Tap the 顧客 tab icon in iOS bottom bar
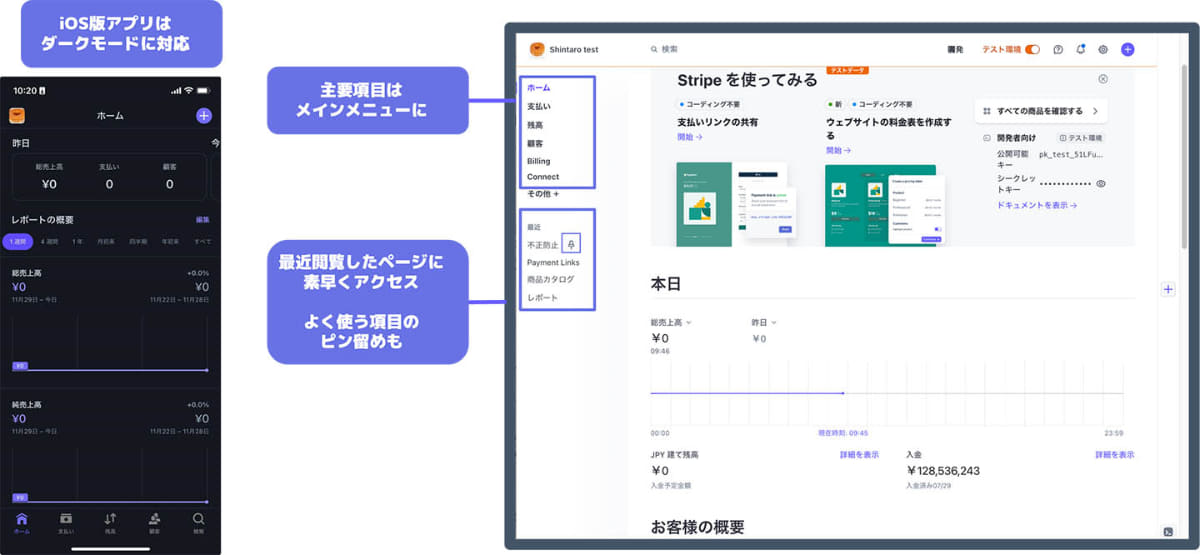Screen dimensions: 1200x555 tap(154, 519)
